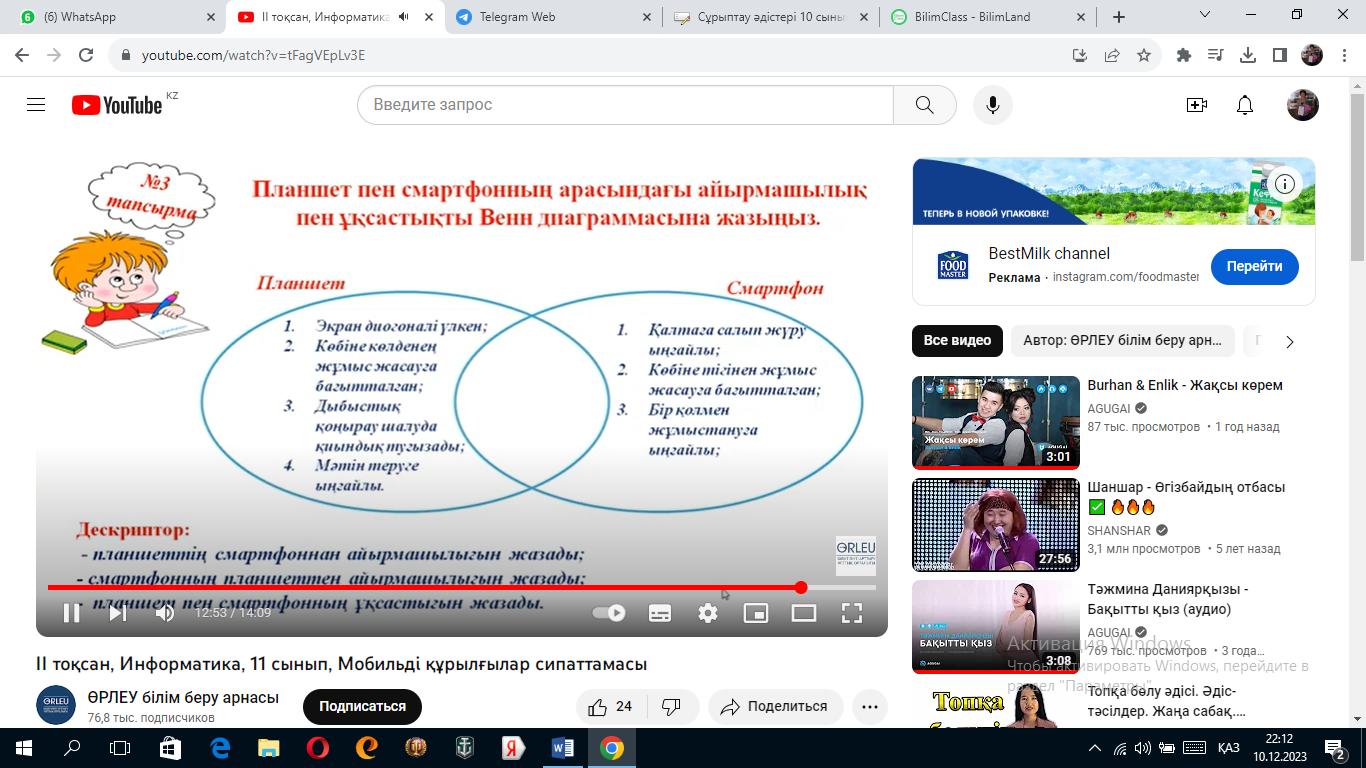Switch to the WhatsApp browser tab
Screen dimensions: 1366x768
112,17
